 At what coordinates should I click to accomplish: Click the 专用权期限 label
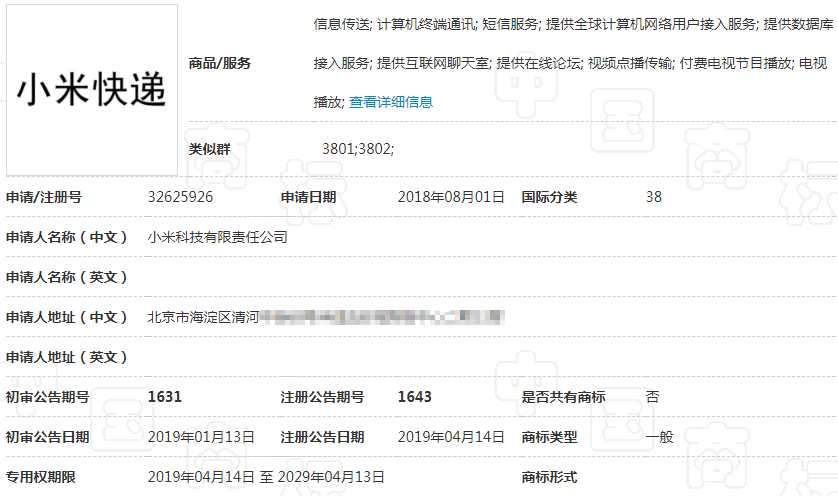[41, 477]
